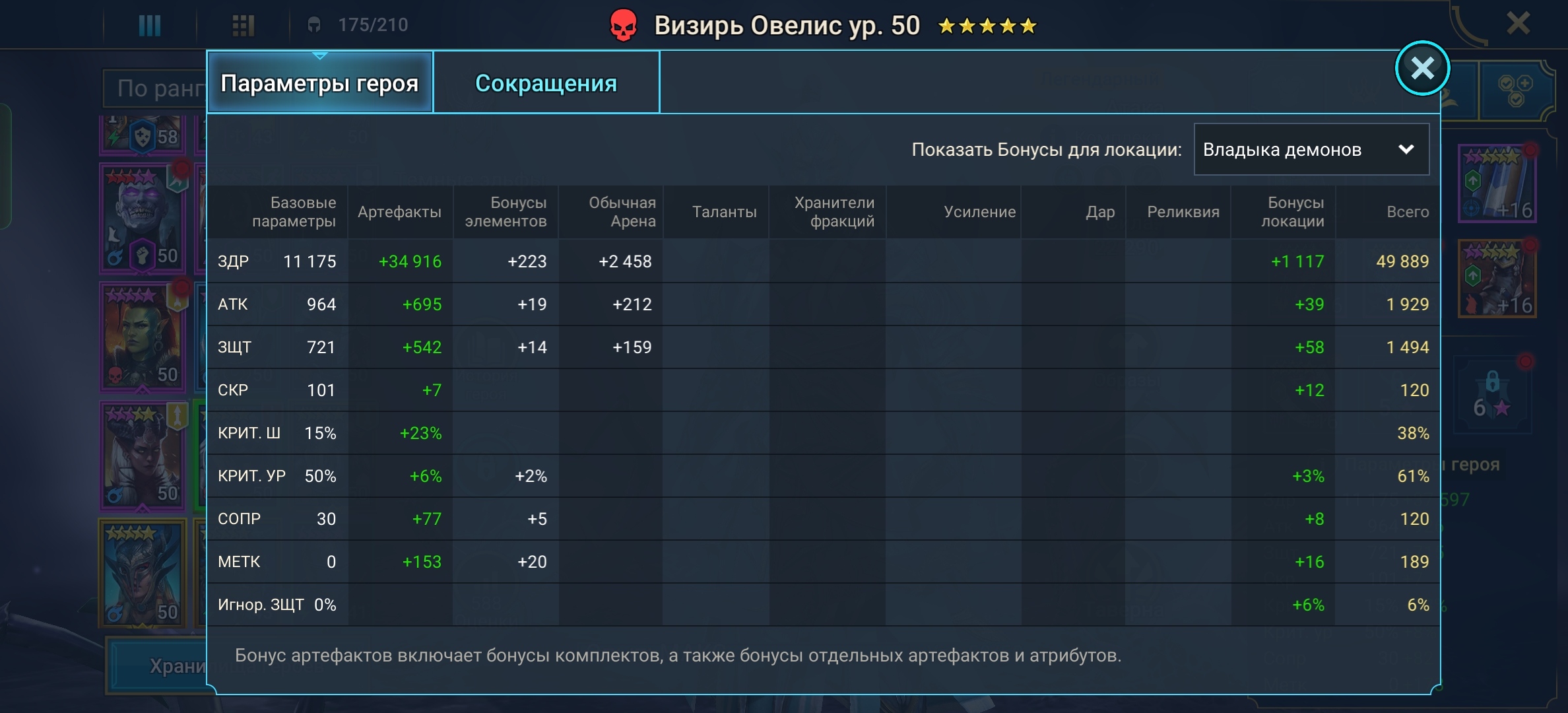
Task: Close the hero screen with top-right X
Action: (1518, 24)
